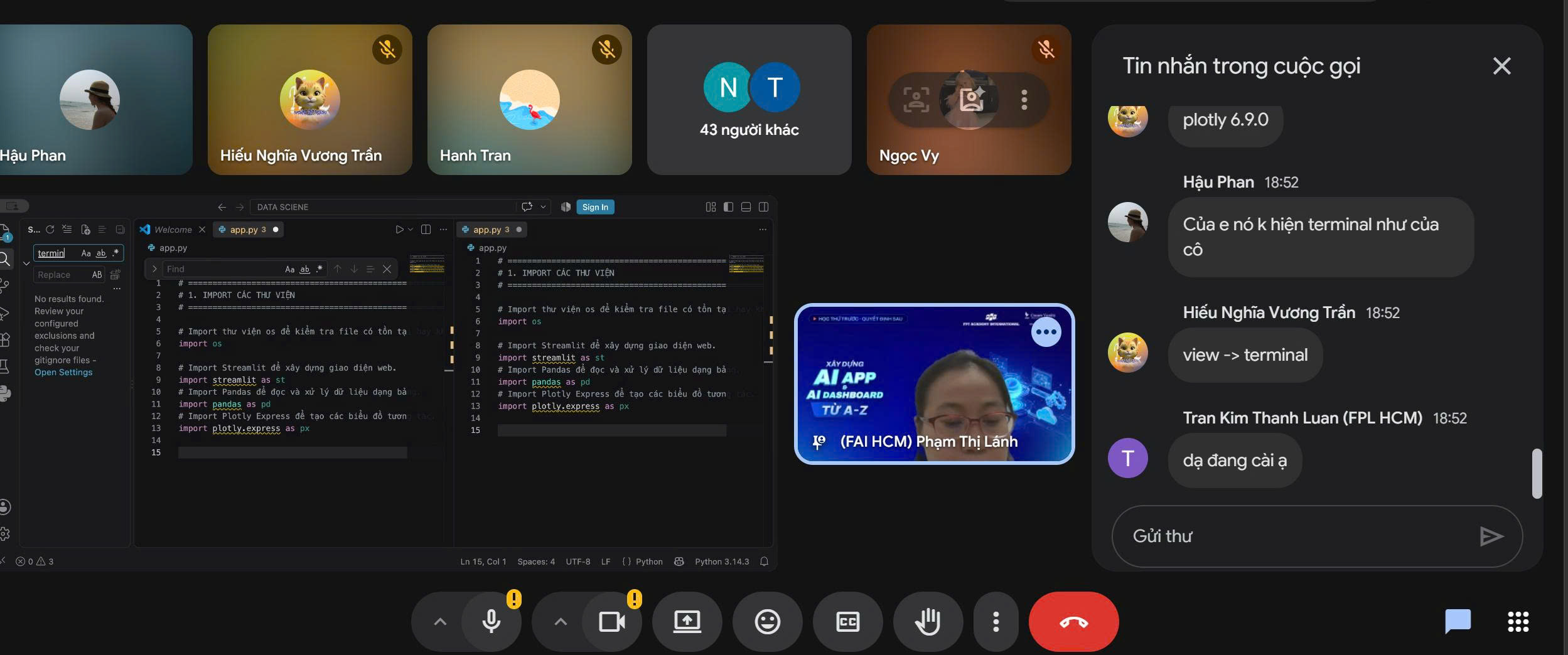The width and height of the screenshot is (1568, 655).
Task: Toggle the camera button in the call bar
Action: (612, 622)
